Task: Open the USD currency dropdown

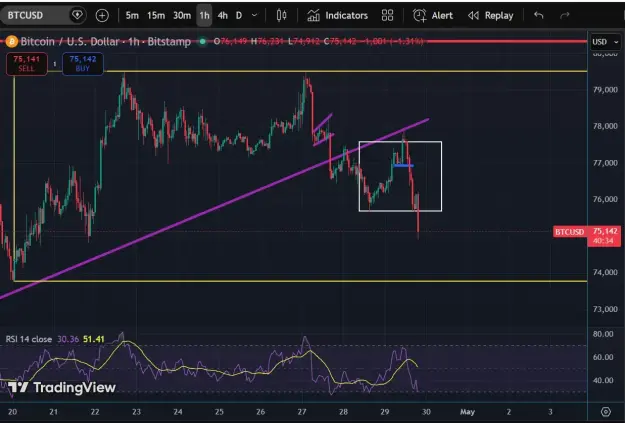Action: [x=605, y=42]
